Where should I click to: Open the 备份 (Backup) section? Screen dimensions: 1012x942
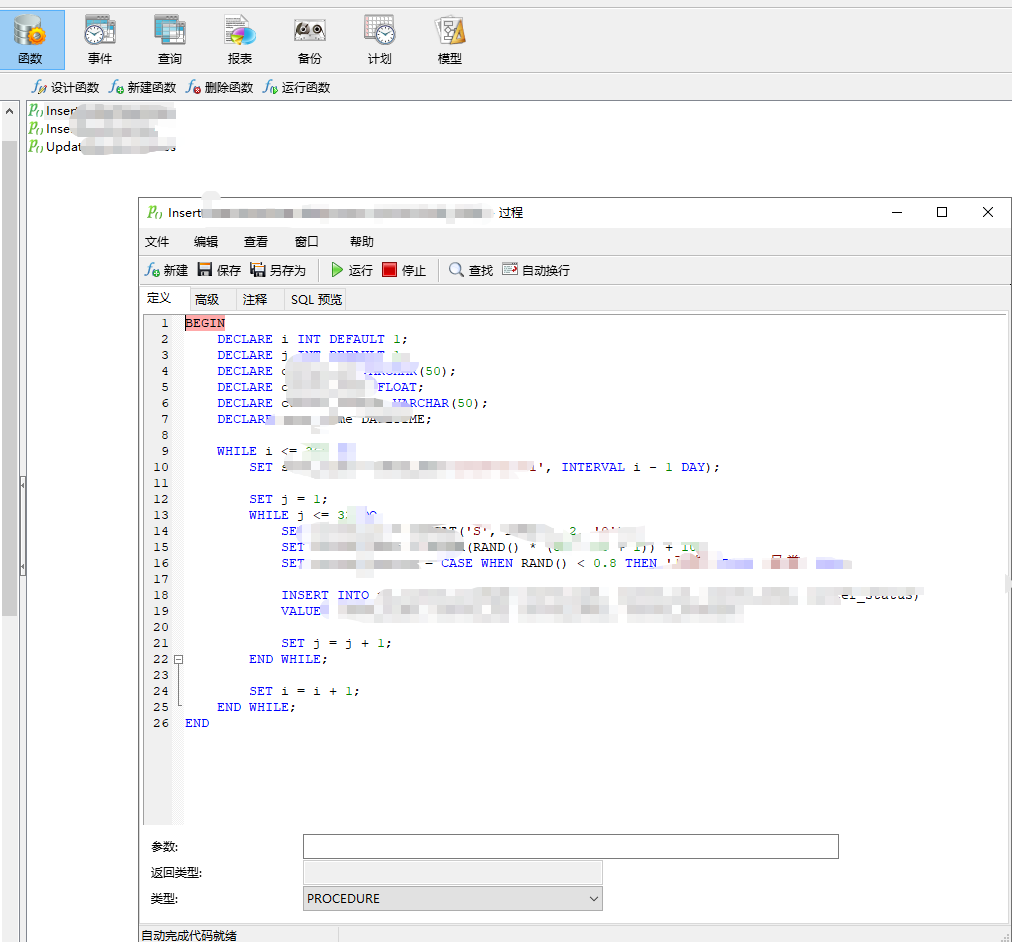point(310,39)
